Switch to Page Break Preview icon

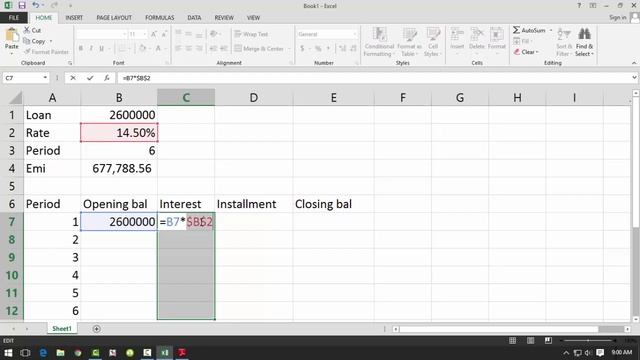[548, 340]
